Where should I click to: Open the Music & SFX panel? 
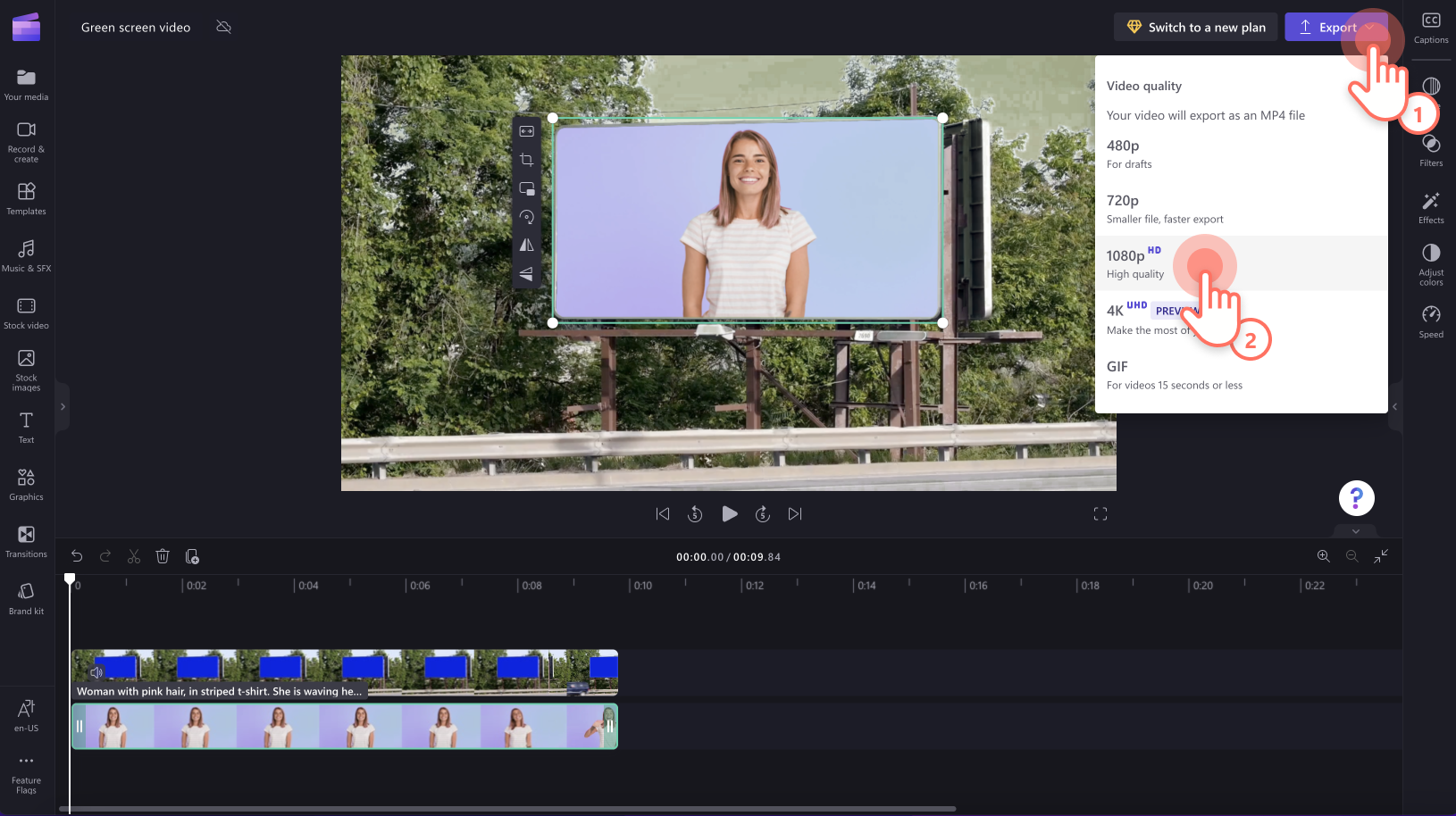point(26,254)
